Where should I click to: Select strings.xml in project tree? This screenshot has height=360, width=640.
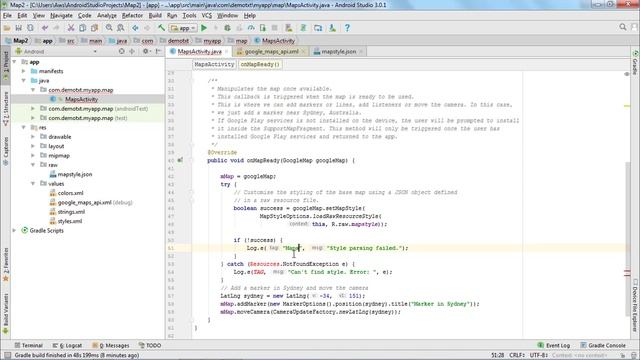(71, 212)
